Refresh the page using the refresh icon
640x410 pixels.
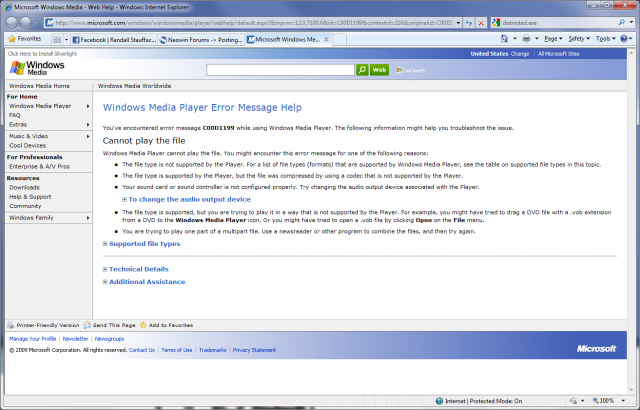[x=469, y=23]
